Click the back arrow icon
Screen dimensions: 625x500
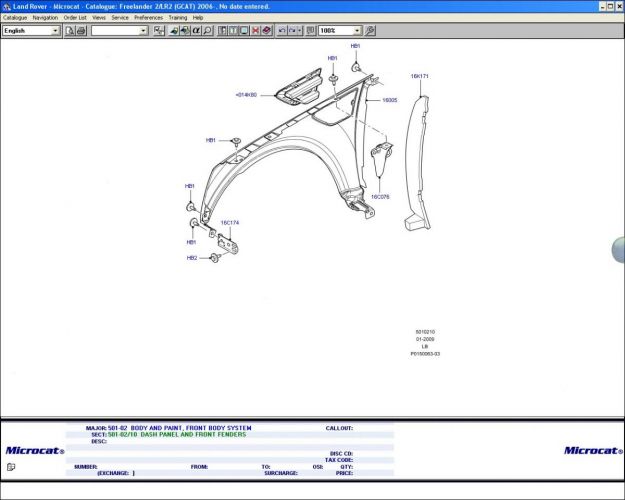pyautogui.click(x=282, y=31)
